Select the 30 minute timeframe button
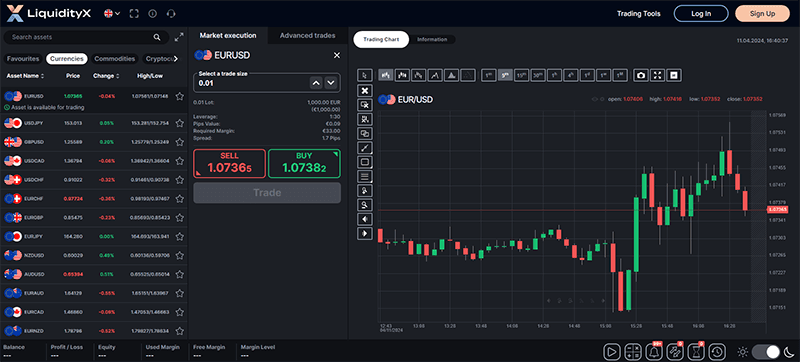The height and width of the screenshot is (362, 800). [538, 75]
